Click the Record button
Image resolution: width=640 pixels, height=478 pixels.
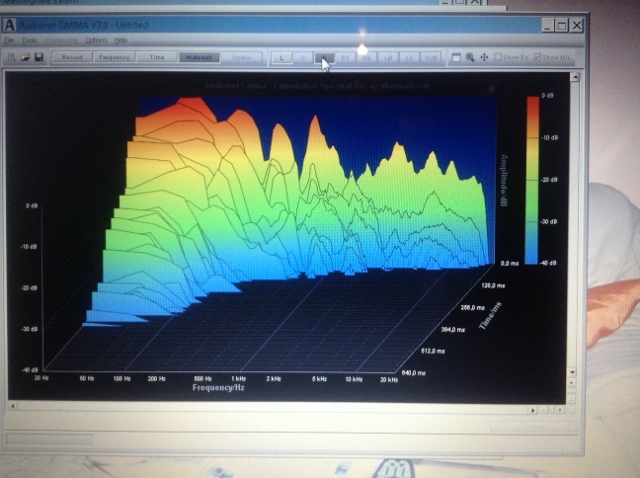tap(72, 57)
